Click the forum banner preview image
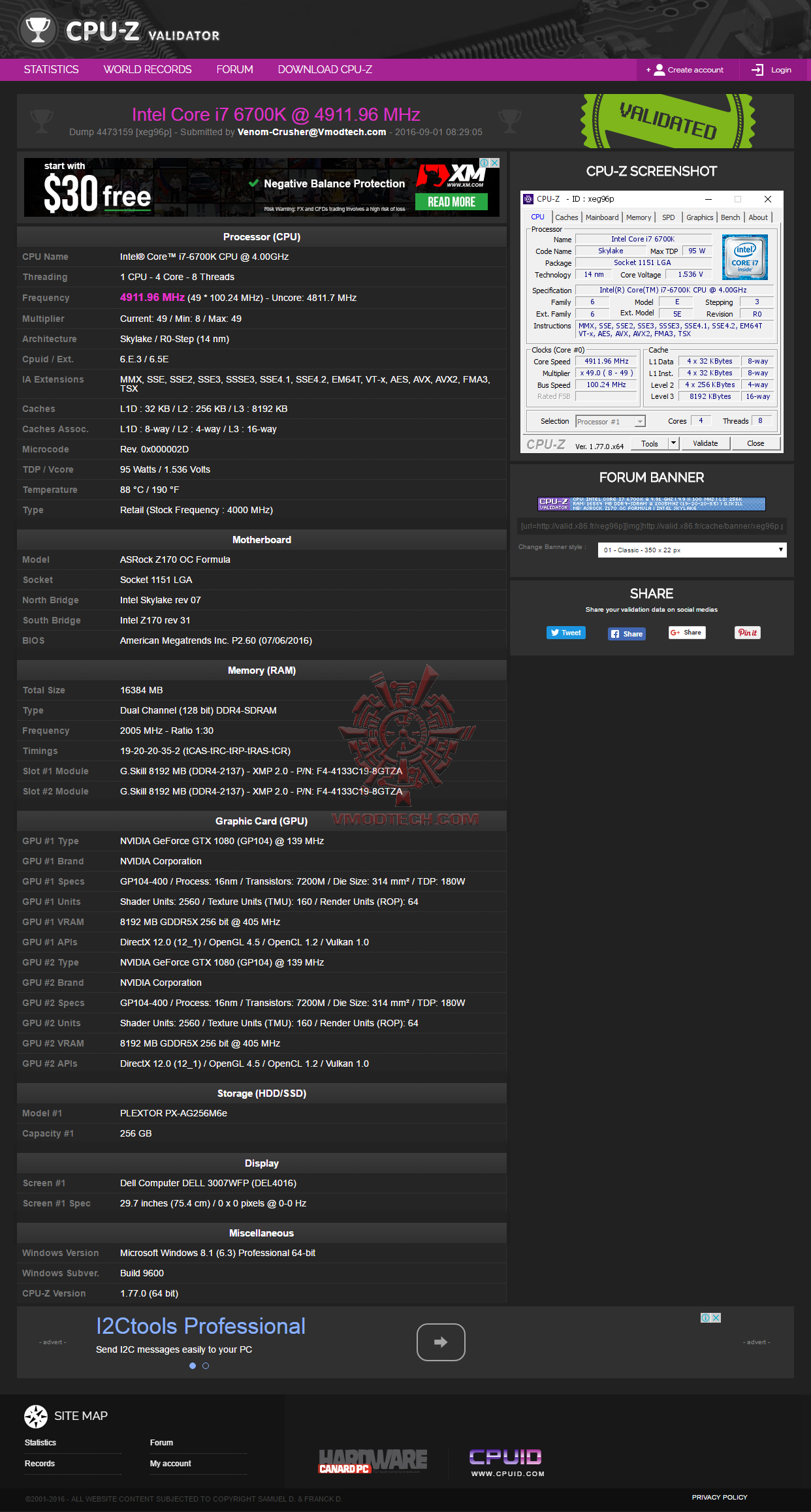The width and height of the screenshot is (811, 1512). (x=652, y=503)
